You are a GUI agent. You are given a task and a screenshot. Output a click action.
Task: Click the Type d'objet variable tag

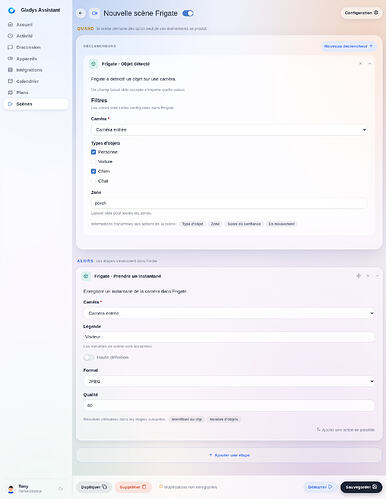(193, 224)
